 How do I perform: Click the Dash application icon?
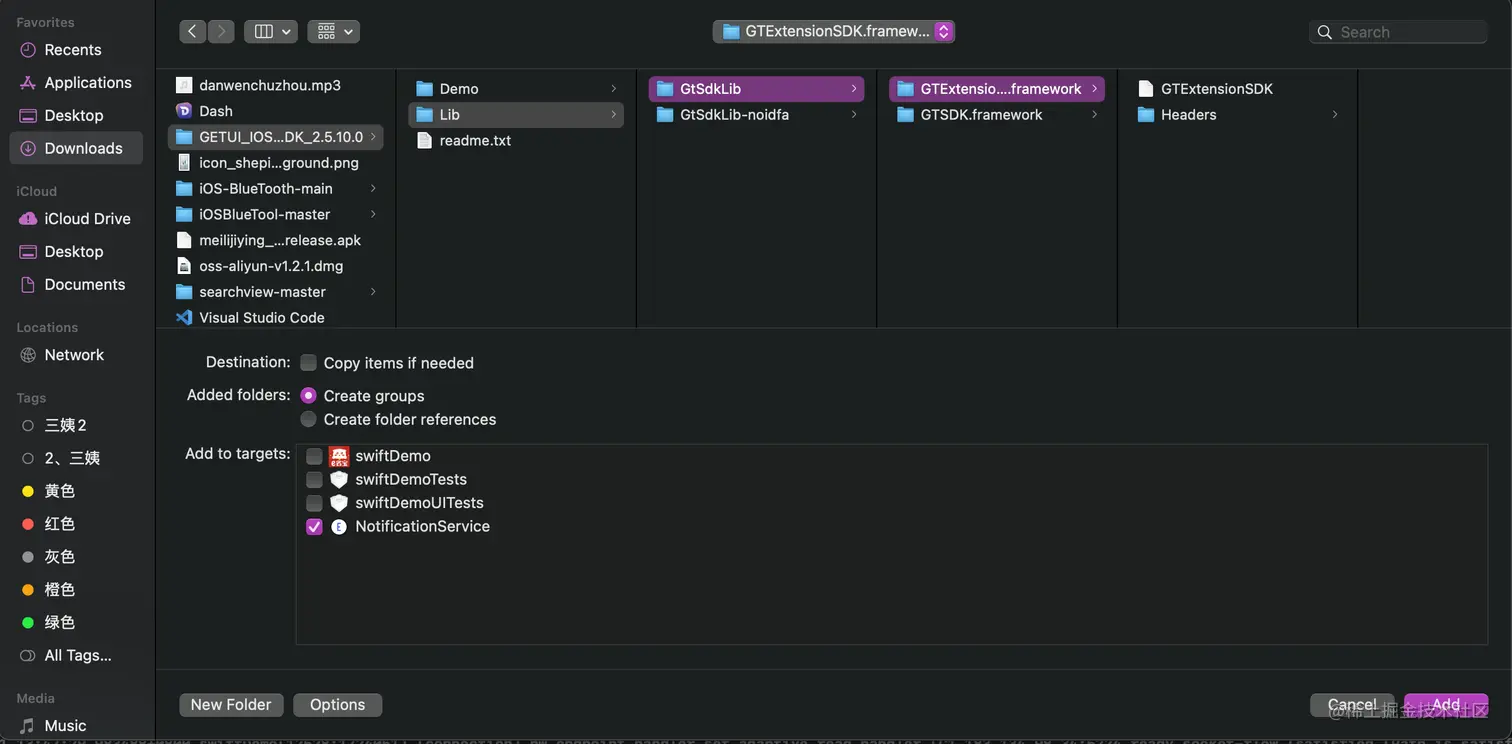(184, 111)
